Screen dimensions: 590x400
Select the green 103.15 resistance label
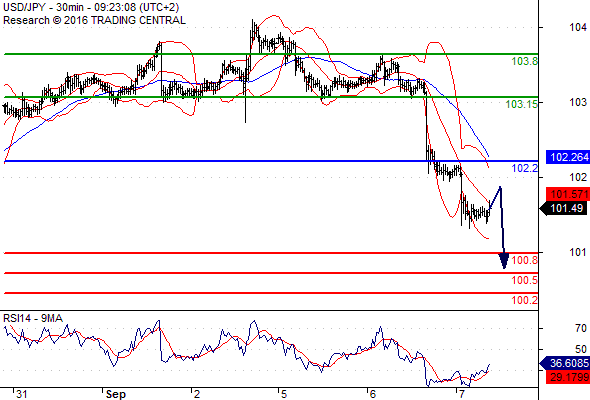pyautogui.click(x=522, y=104)
